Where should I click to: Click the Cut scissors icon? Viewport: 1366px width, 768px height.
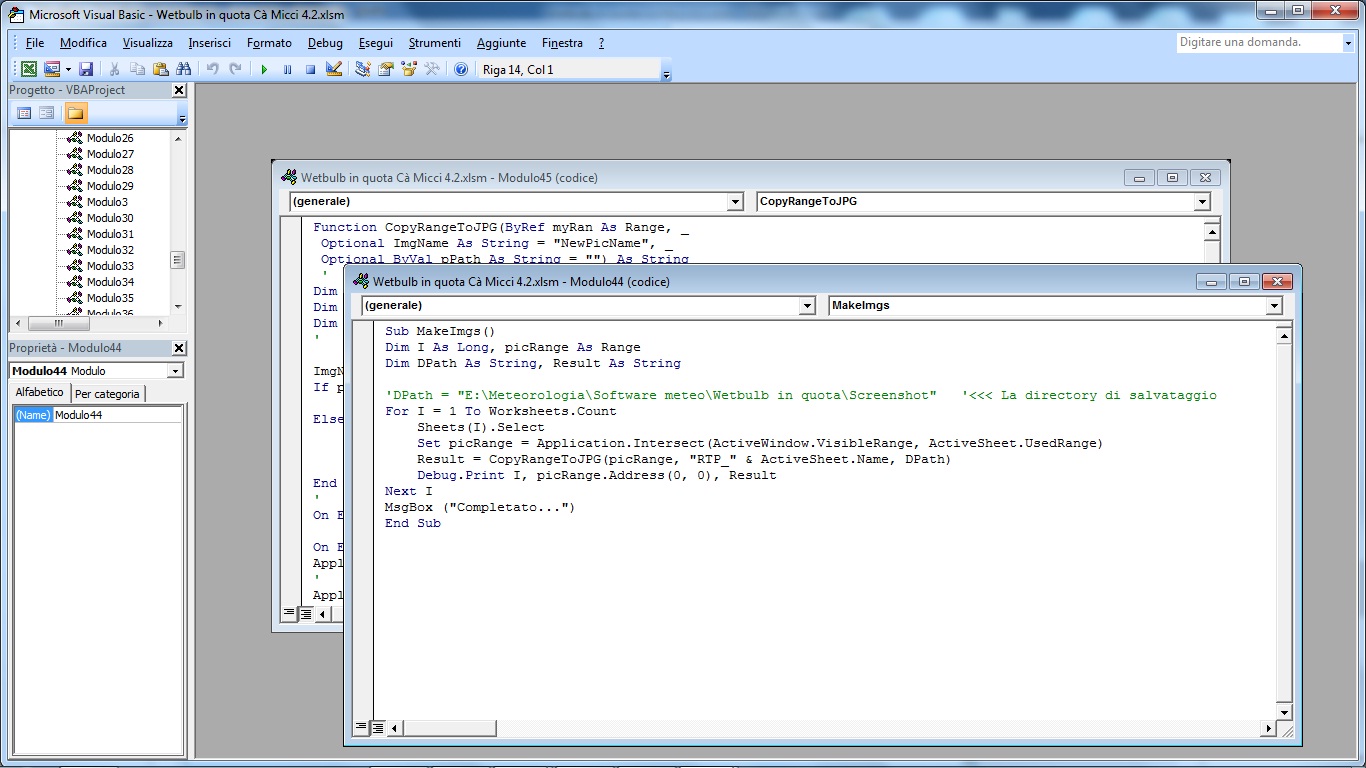(115, 69)
